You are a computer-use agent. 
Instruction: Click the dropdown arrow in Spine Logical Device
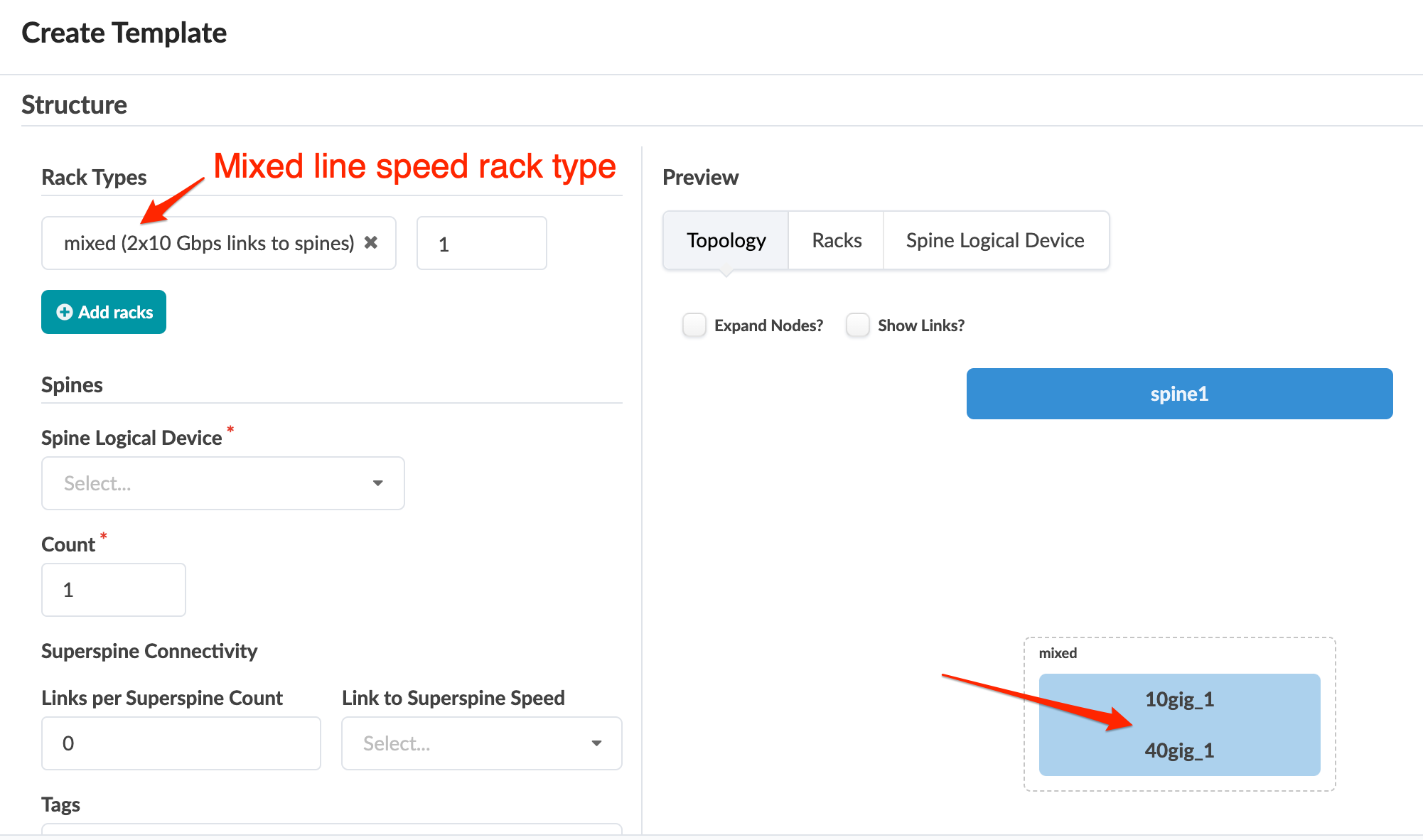point(378,483)
